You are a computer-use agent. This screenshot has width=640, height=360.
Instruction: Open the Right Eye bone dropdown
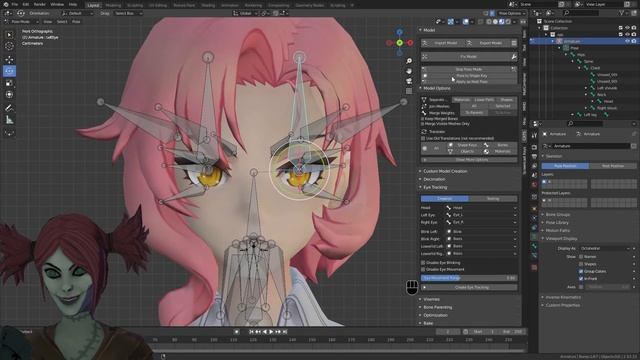pos(482,222)
